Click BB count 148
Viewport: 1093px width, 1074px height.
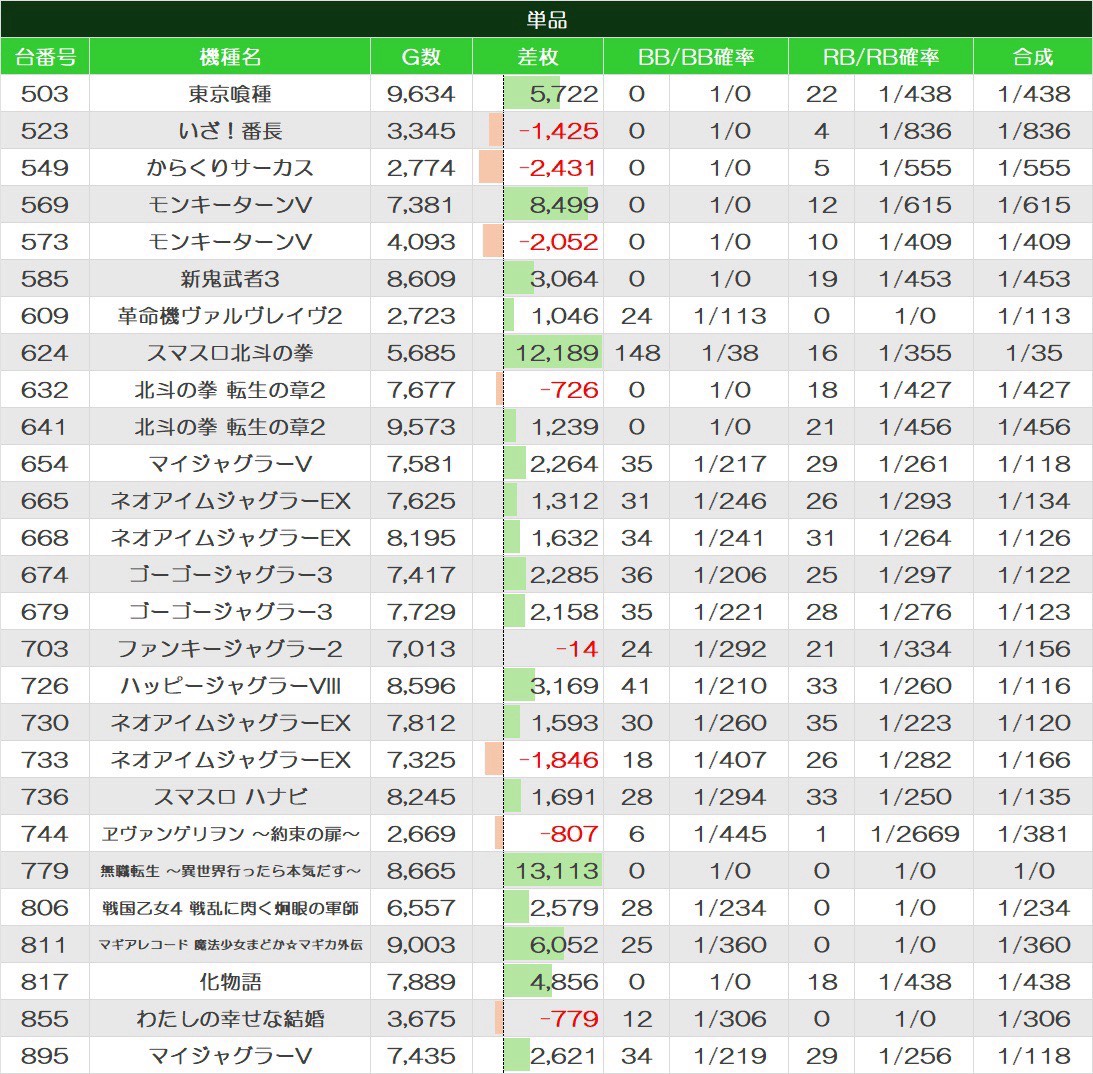[636, 352]
